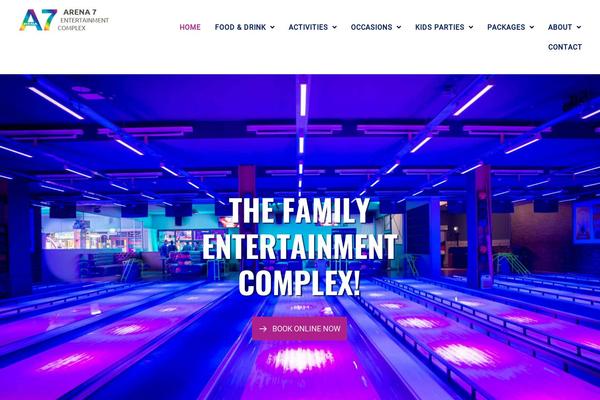The image size is (600, 400).
Task: Click the Book Online Now button
Action: [x=299, y=329]
